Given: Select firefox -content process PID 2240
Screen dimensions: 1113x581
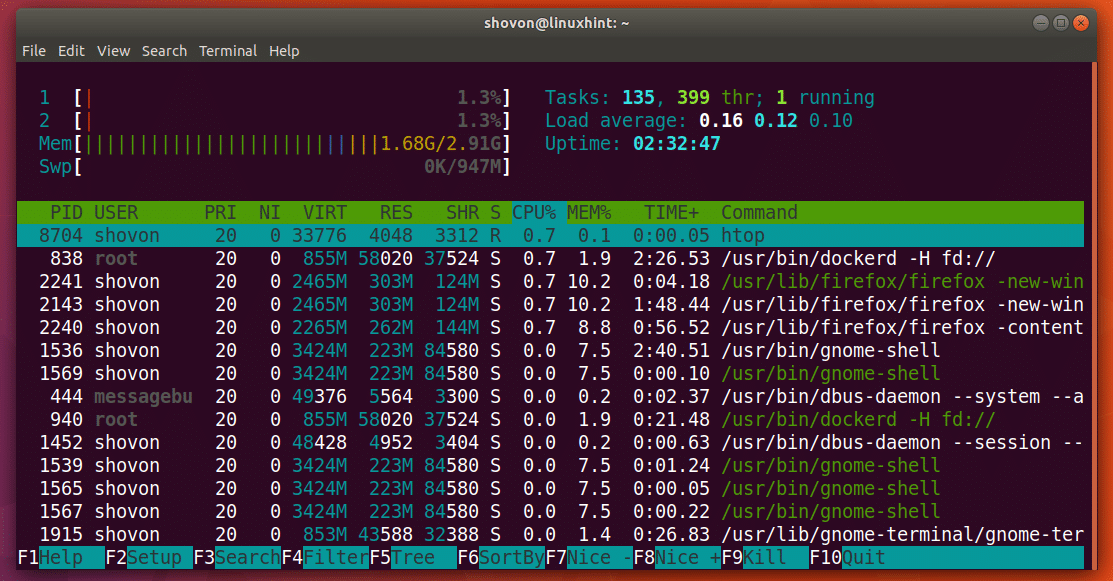Looking at the screenshot, I should (x=550, y=328).
